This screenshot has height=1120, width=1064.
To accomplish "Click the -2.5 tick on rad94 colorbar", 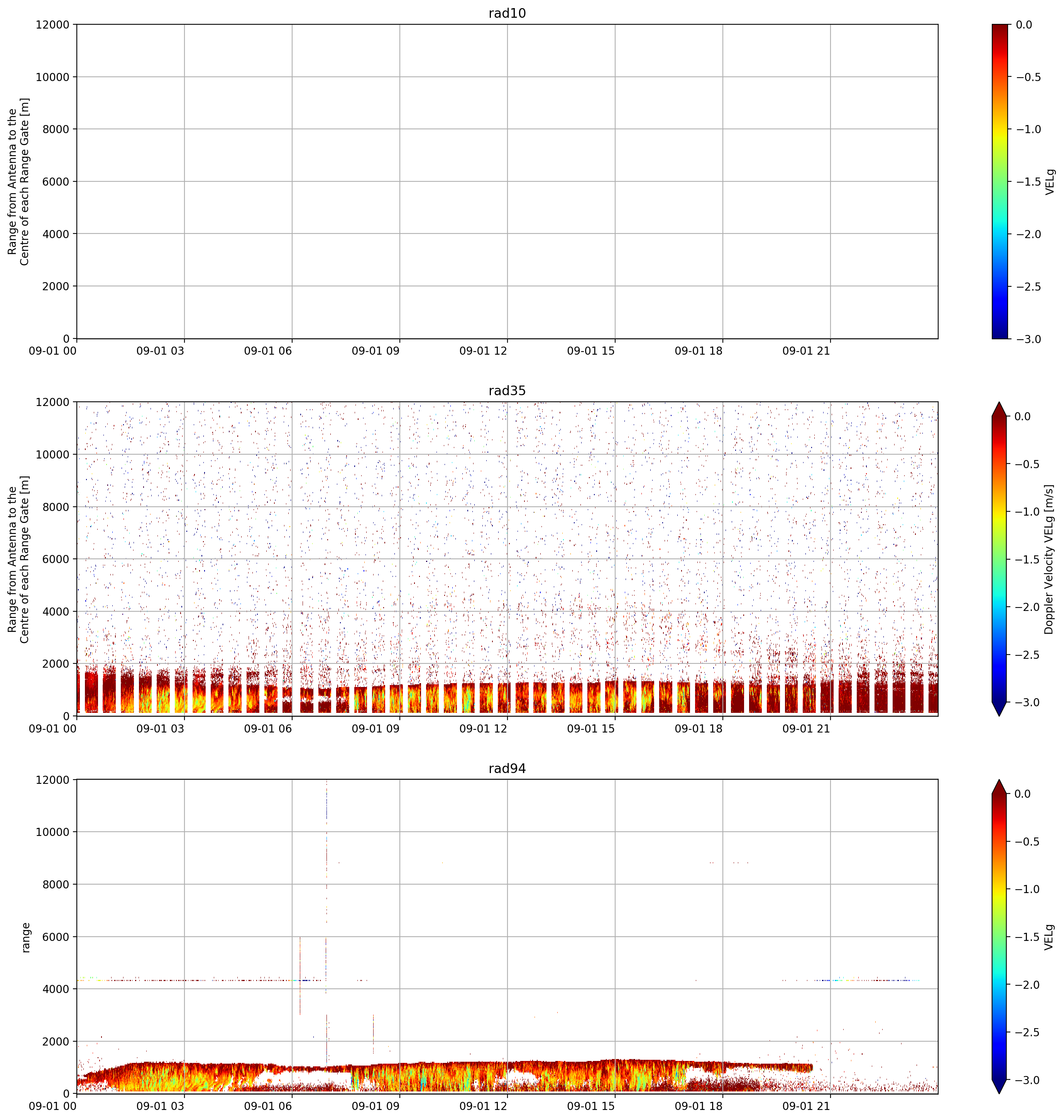I will tap(1028, 1032).
